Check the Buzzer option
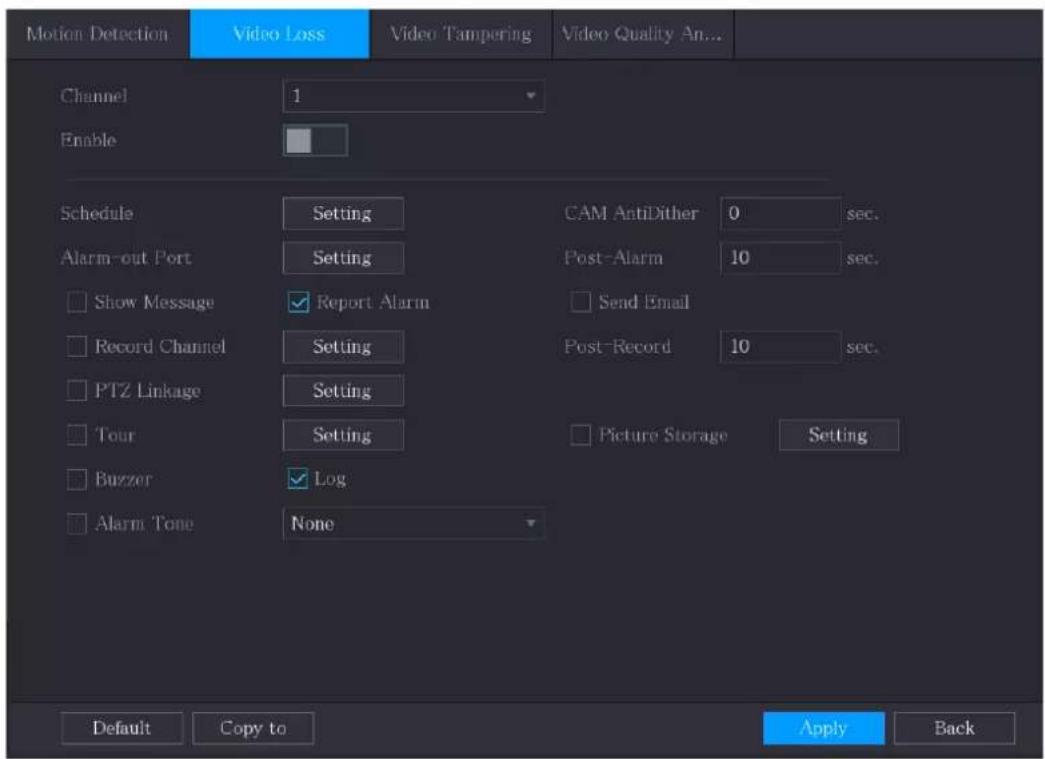The width and height of the screenshot is (1045, 759). pyautogui.click(x=77, y=479)
